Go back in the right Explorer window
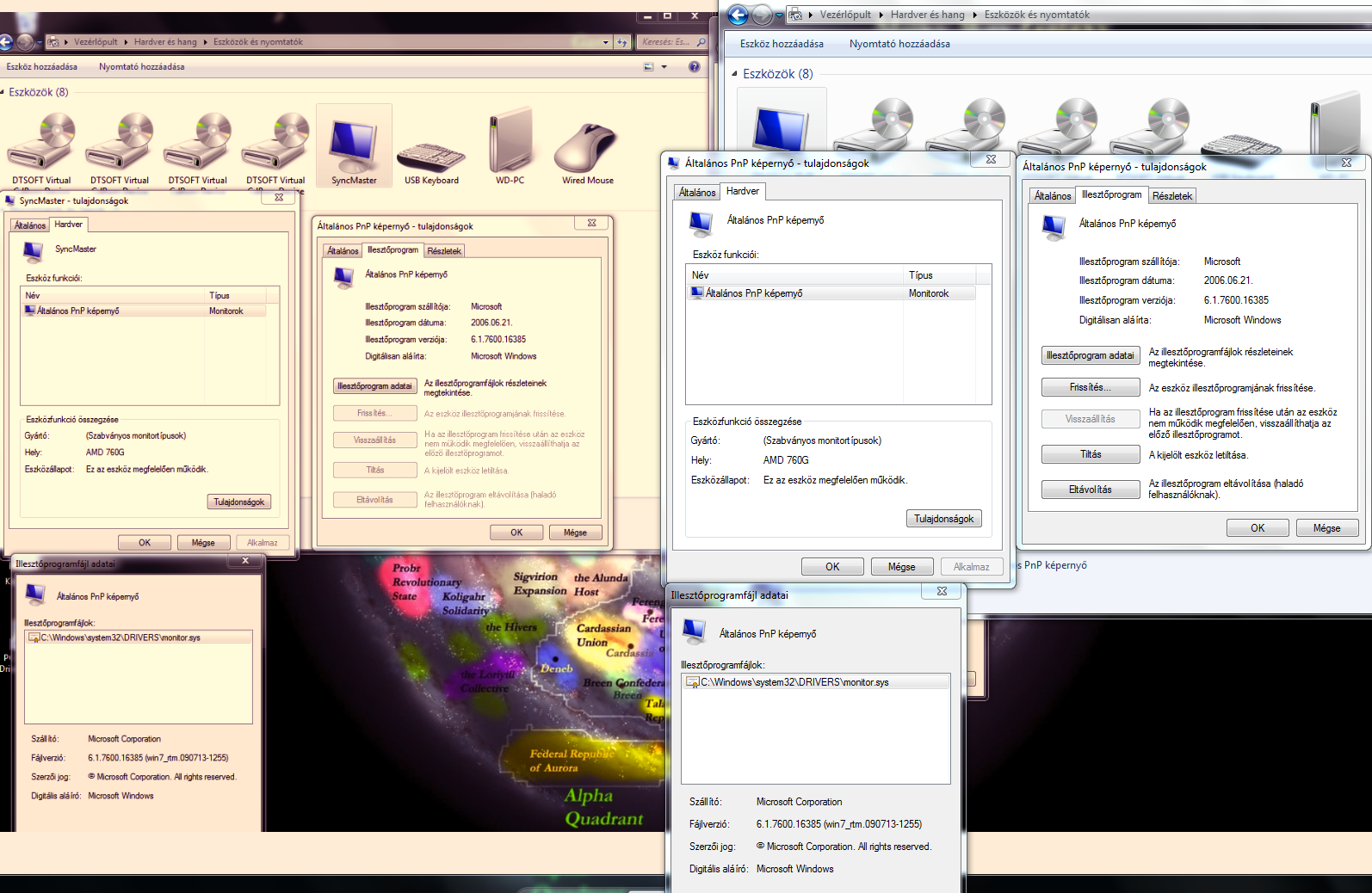Screen dimensions: 1372x893 tap(739, 15)
